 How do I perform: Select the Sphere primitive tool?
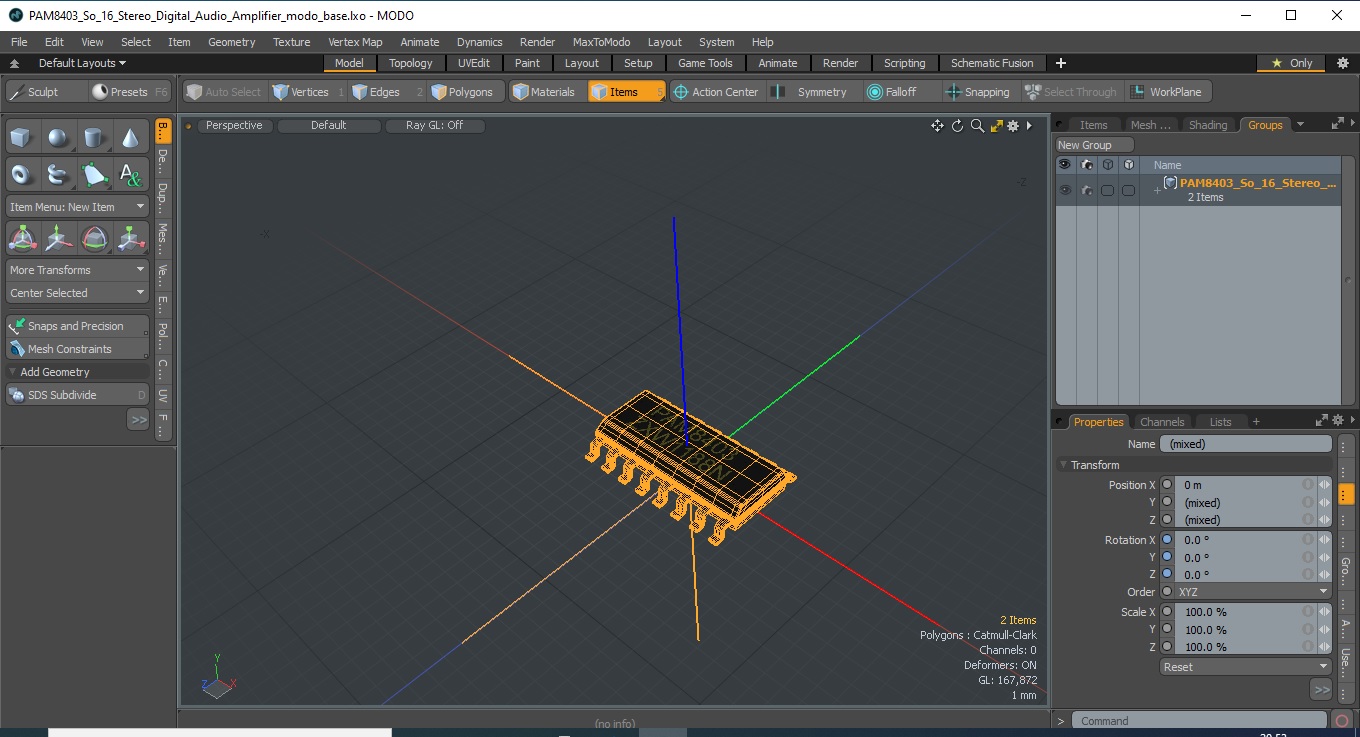pyautogui.click(x=58, y=138)
